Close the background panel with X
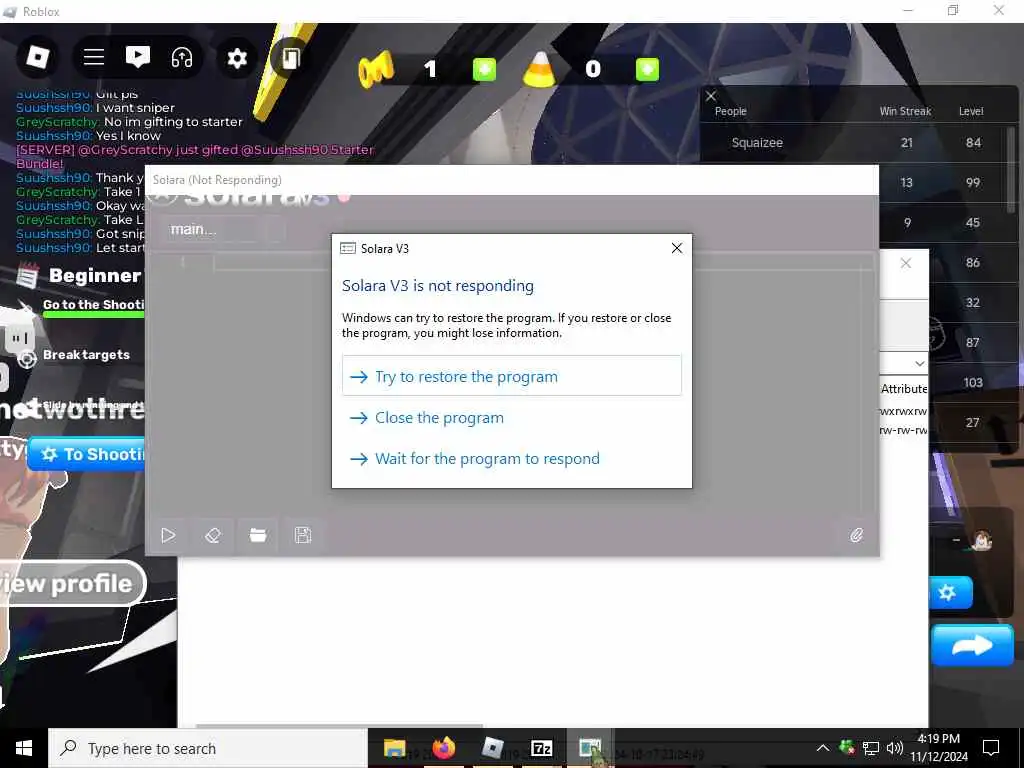This screenshot has width=1024, height=768. (906, 263)
